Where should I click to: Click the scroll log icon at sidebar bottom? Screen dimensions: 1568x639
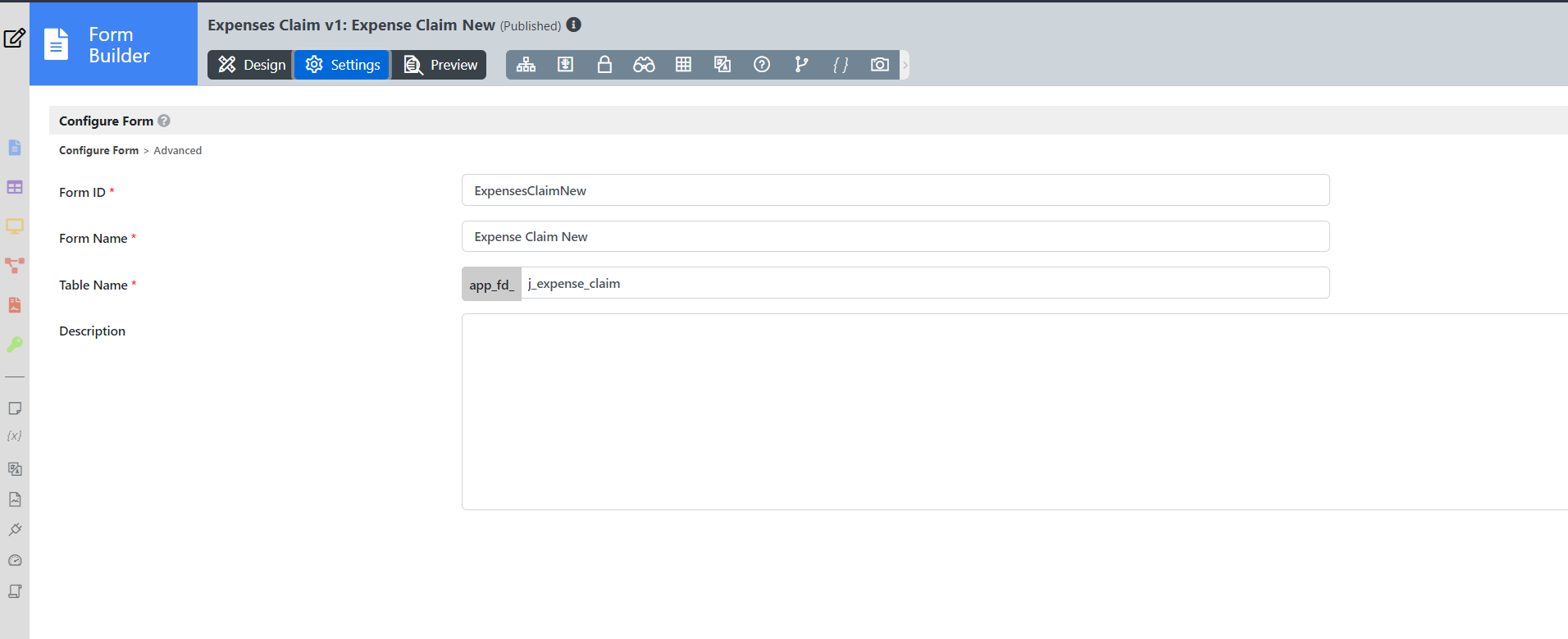point(15,591)
